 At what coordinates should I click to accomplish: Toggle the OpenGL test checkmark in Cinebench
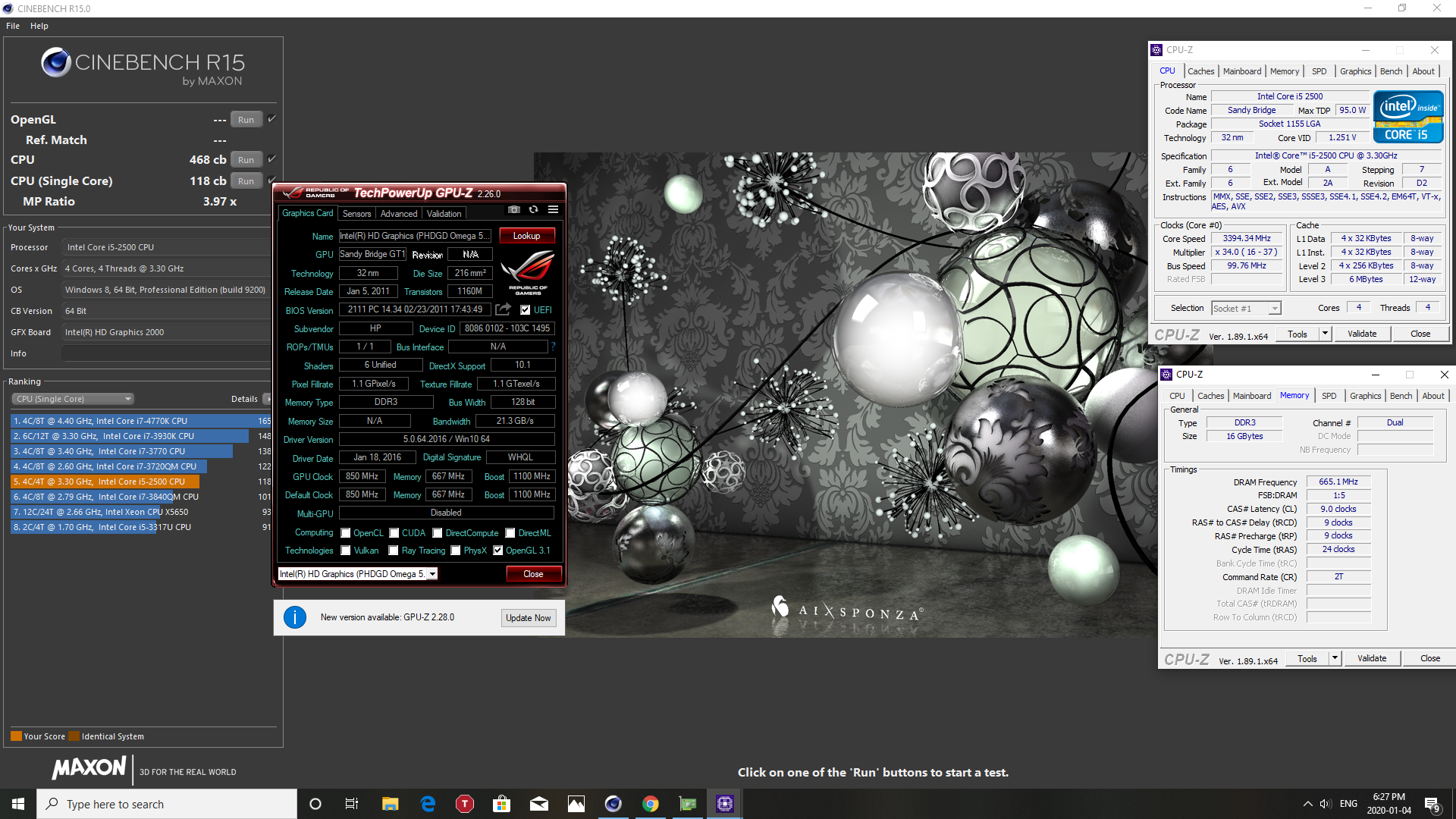(x=271, y=118)
